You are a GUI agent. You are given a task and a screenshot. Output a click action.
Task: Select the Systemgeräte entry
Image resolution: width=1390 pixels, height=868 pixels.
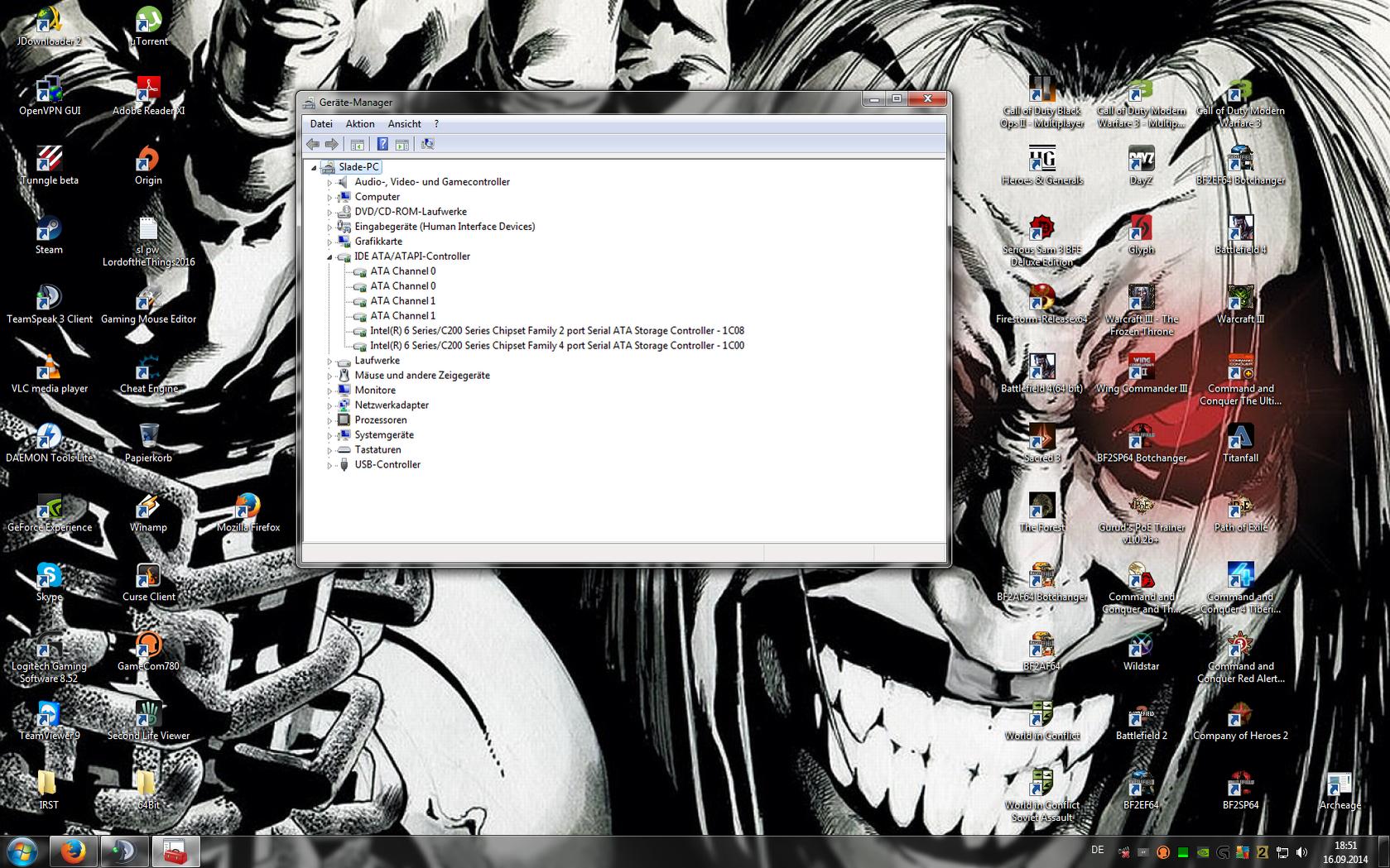384,435
